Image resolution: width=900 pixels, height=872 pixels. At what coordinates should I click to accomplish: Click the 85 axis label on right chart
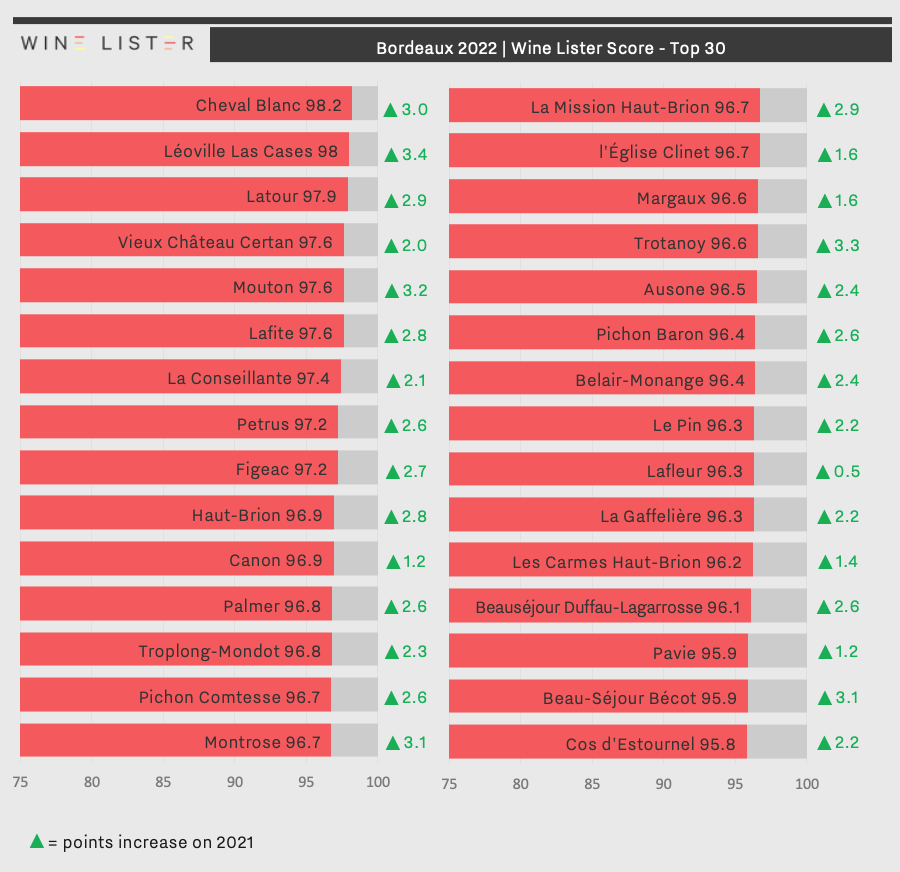coord(592,784)
